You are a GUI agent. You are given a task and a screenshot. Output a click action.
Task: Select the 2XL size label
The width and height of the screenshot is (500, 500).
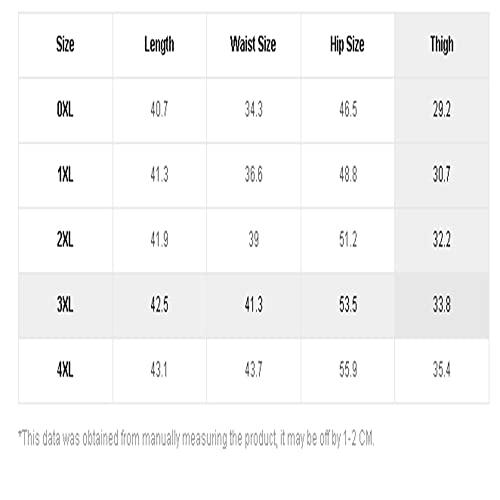click(x=65, y=240)
